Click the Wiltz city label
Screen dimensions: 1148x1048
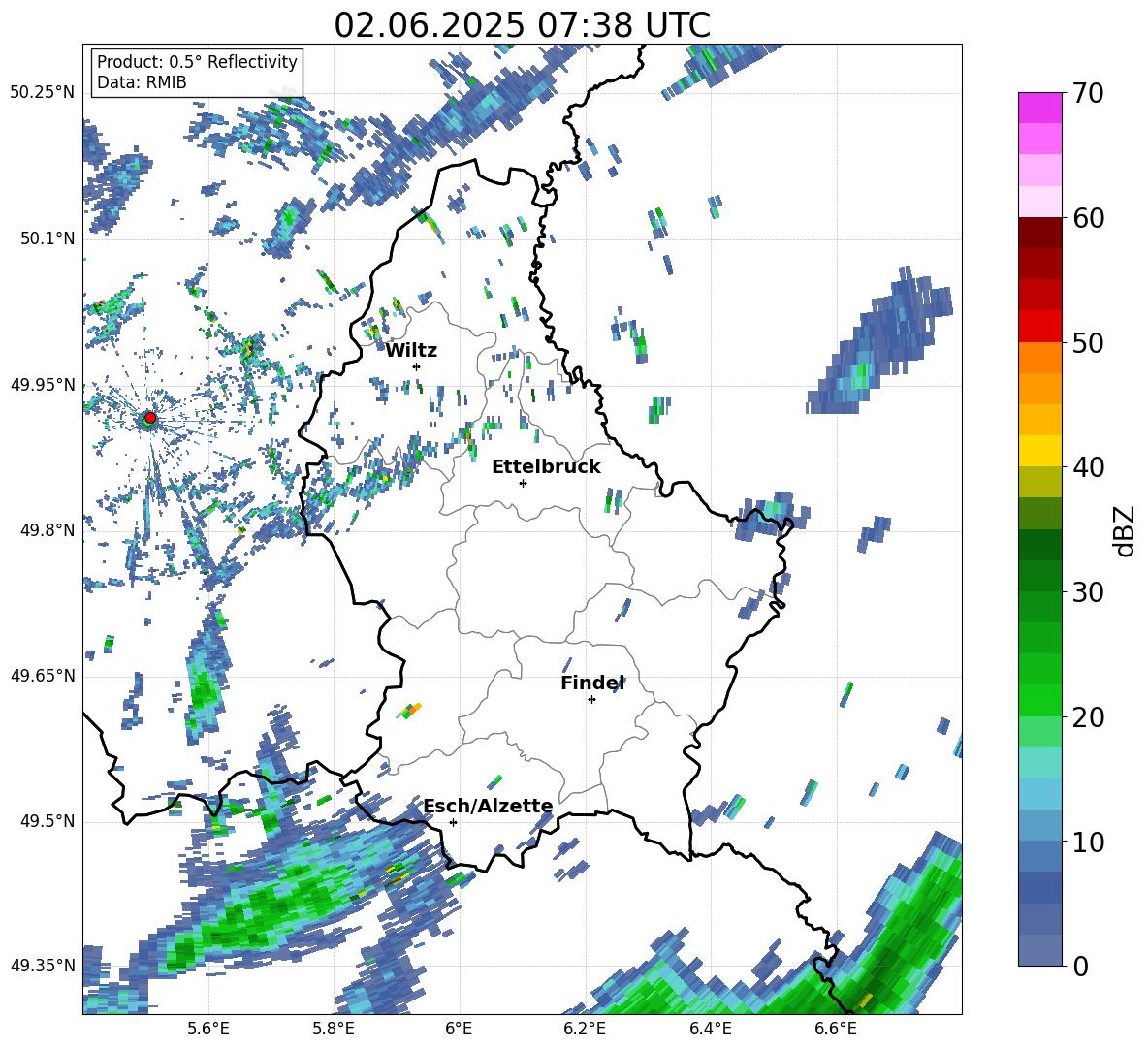click(x=411, y=351)
